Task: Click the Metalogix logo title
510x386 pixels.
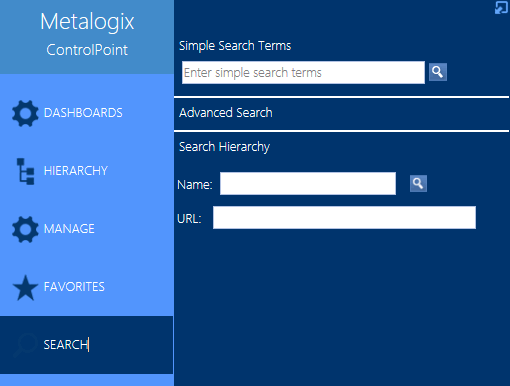Action: pyautogui.click(x=87, y=21)
